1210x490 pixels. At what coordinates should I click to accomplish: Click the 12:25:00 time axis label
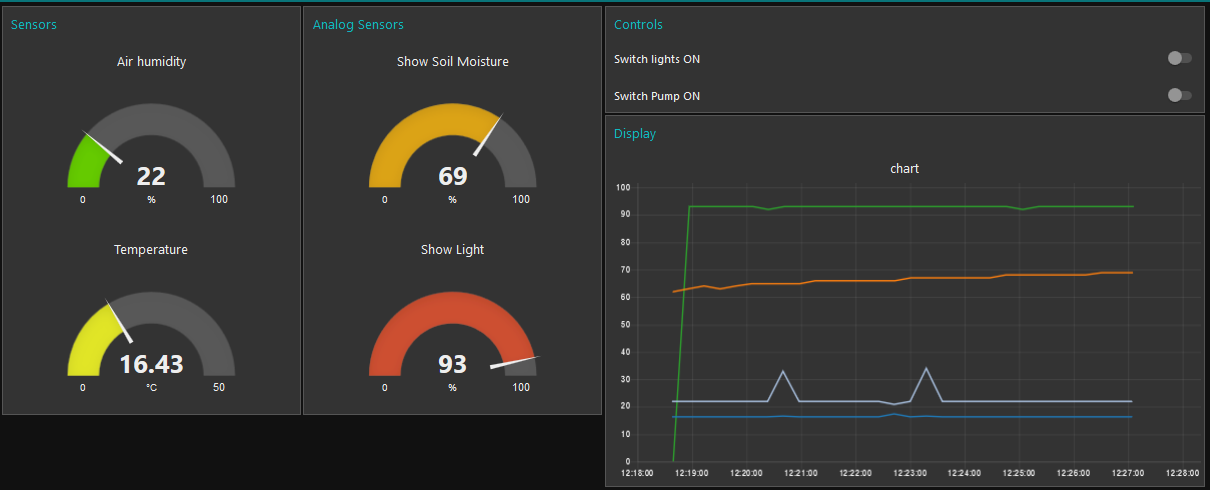coord(1019,473)
